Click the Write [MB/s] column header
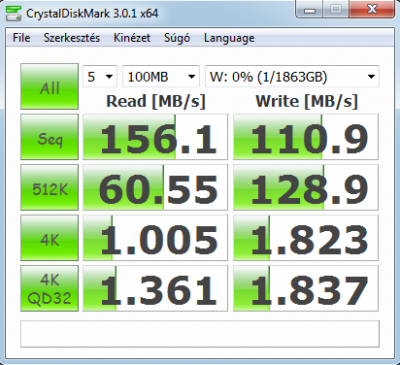Image resolution: width=400 pixels, height=365 pixels. click(306, 101)
